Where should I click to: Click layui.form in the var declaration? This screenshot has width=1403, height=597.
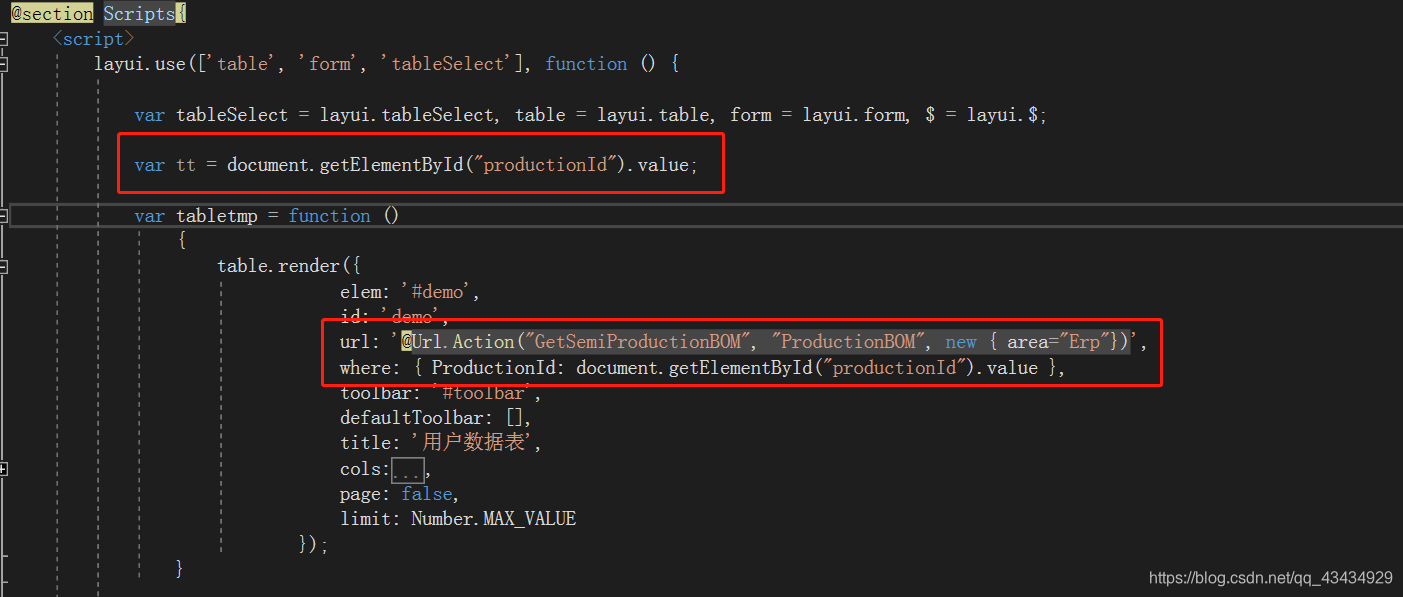pos(855,115)
